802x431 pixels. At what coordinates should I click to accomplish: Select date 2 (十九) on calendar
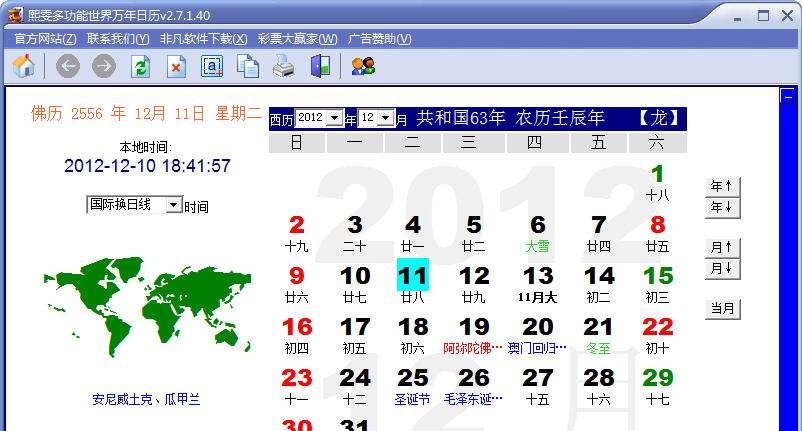pyautogui.click(x=297, y=225)
